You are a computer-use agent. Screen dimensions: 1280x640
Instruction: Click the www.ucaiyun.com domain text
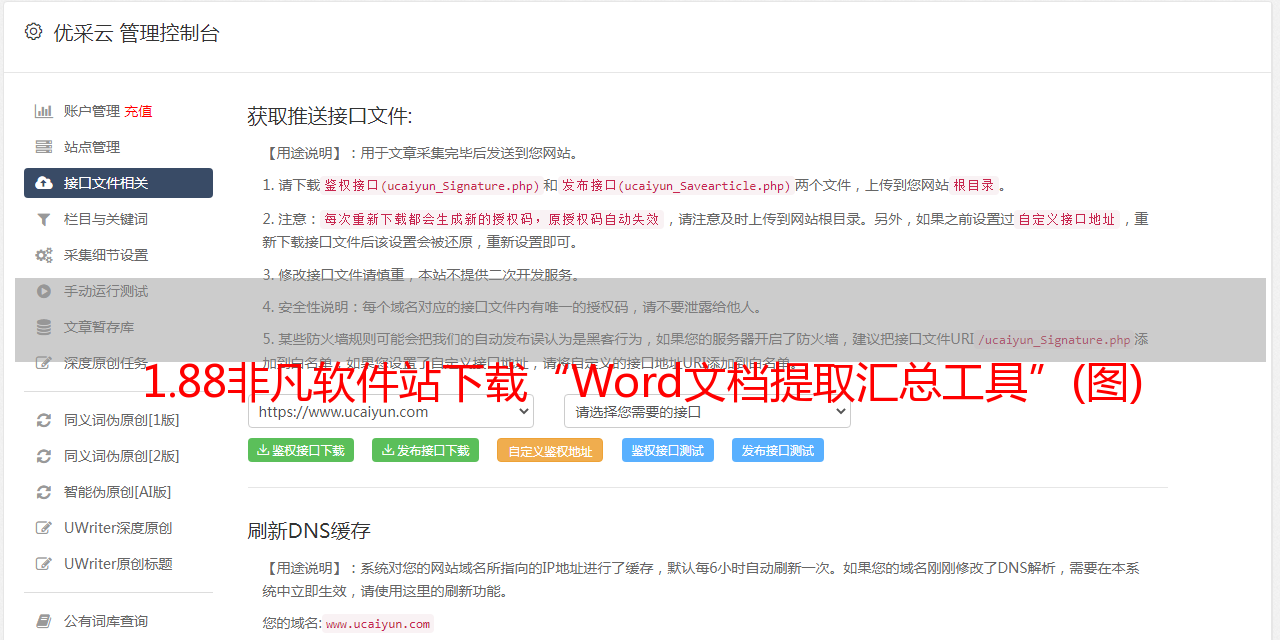coord(378,623)
